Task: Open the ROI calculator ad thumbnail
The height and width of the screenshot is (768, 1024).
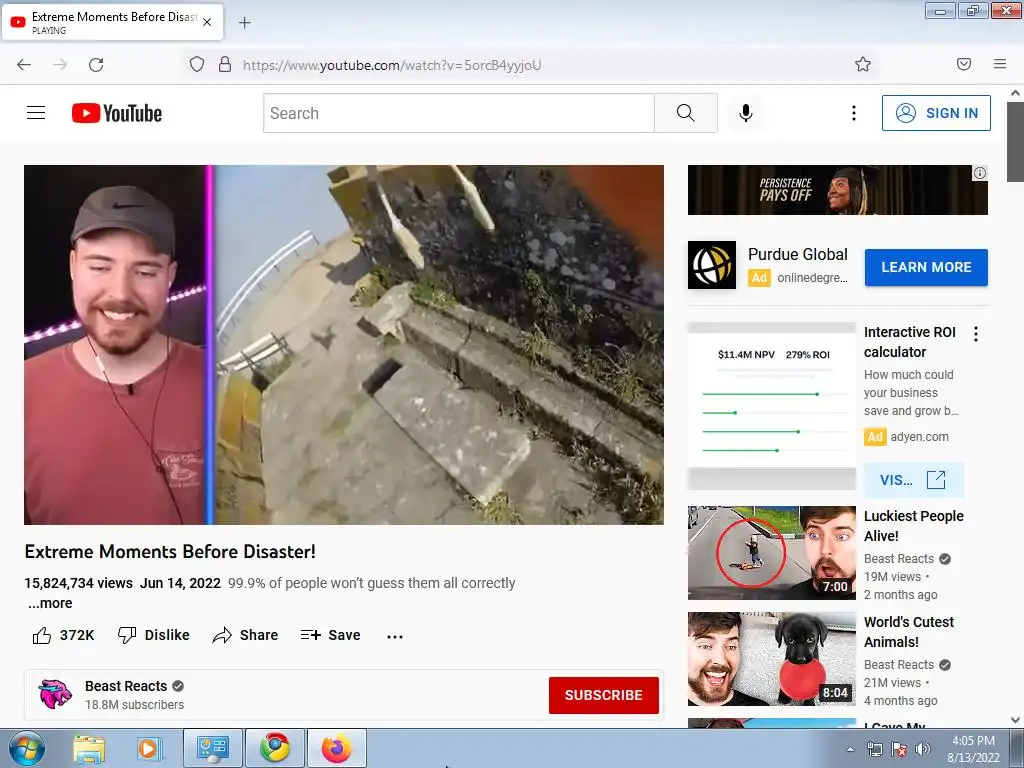Action: click(x=771, y=406)
